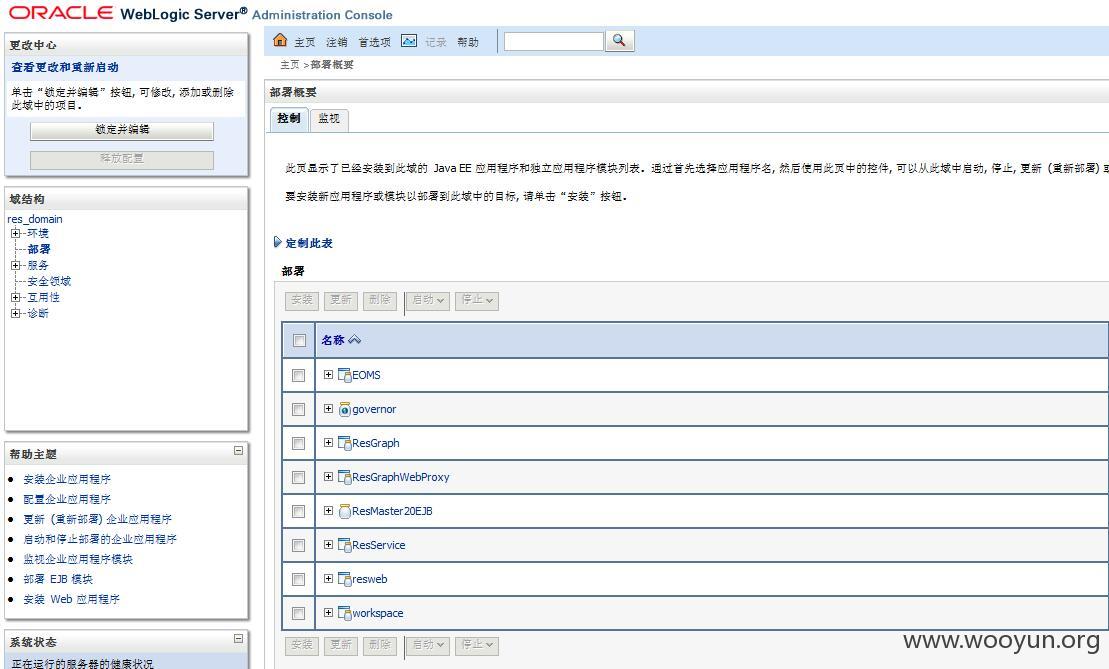The height and width of the screenshot is (669, 1109).
Task: Click the EOMS application icon
Action: [344, 375]
